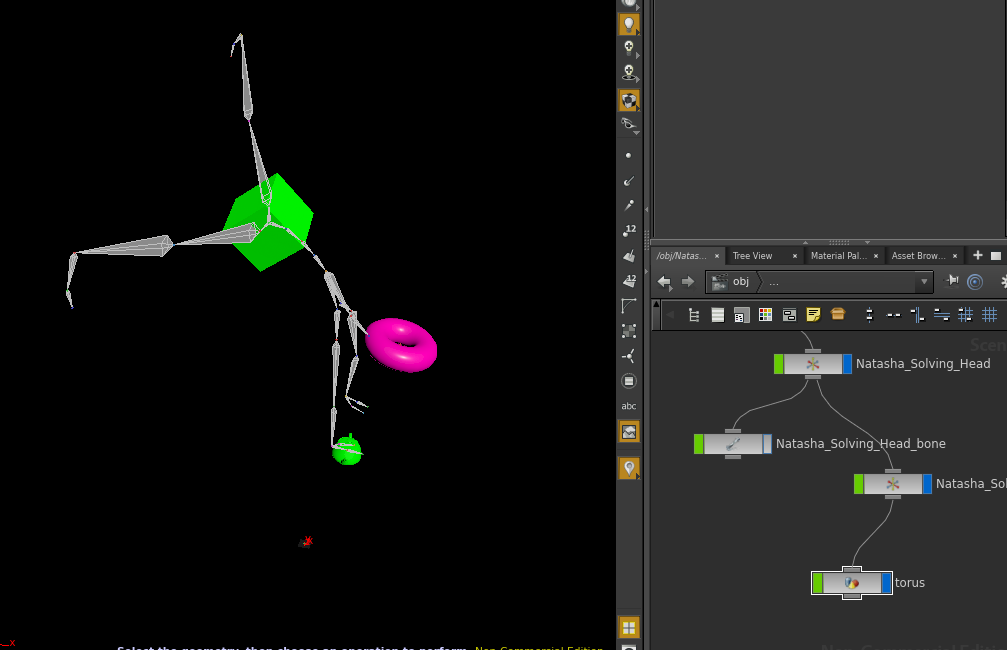Image resolution: width=1007 pixels, height=650 pixels.
Task: Pin the network pane with the pin icon
Action: [952, 281]
